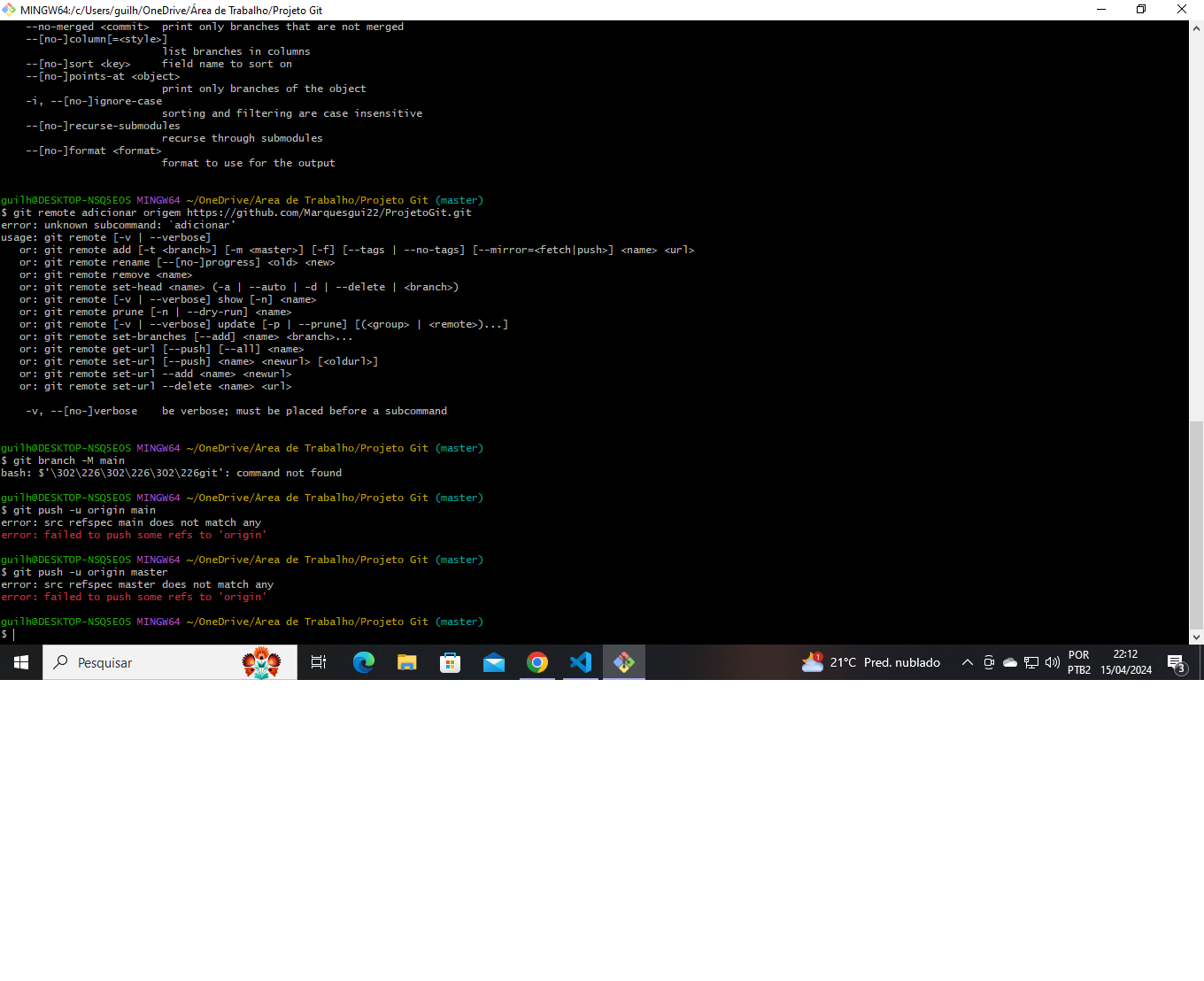The image size is (1204, 981).
Task: Open the notification center with 3 alerts
Action: point(1177,662)
